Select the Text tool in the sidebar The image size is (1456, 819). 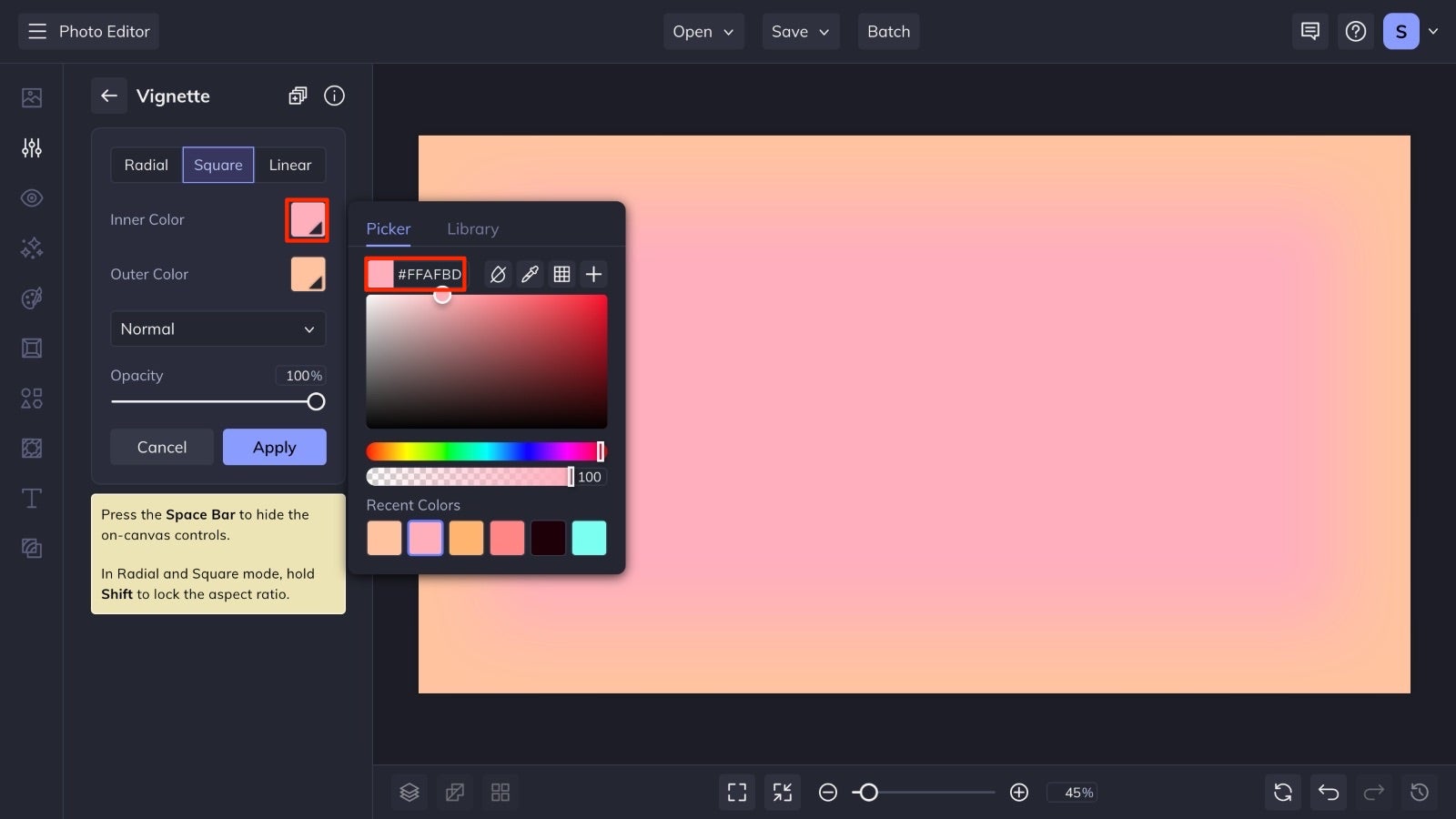31,498
